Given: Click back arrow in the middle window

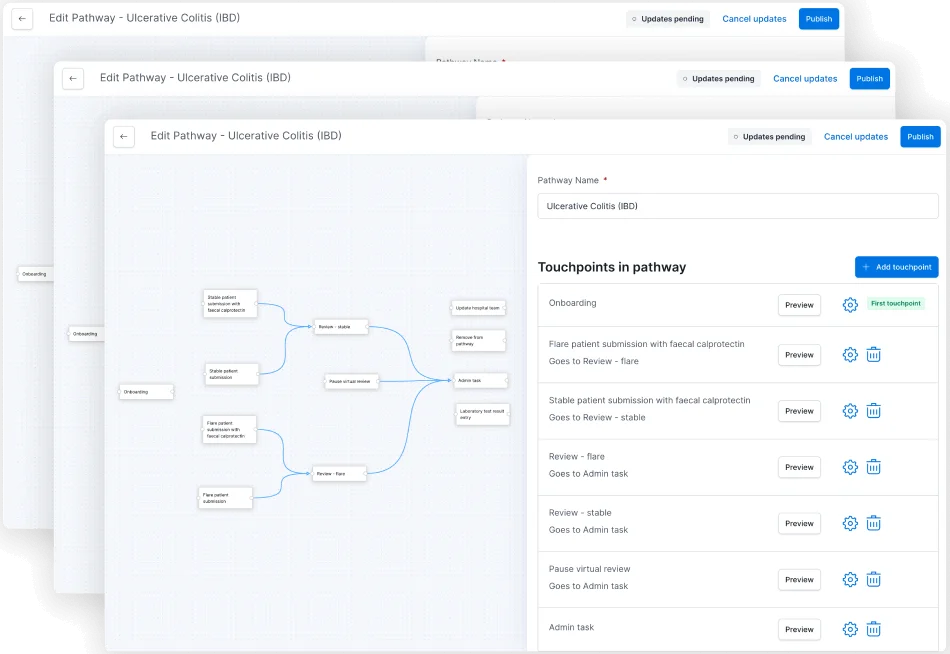Looking at the screenshot, I should pyautogui.click(x=73, y=78).
